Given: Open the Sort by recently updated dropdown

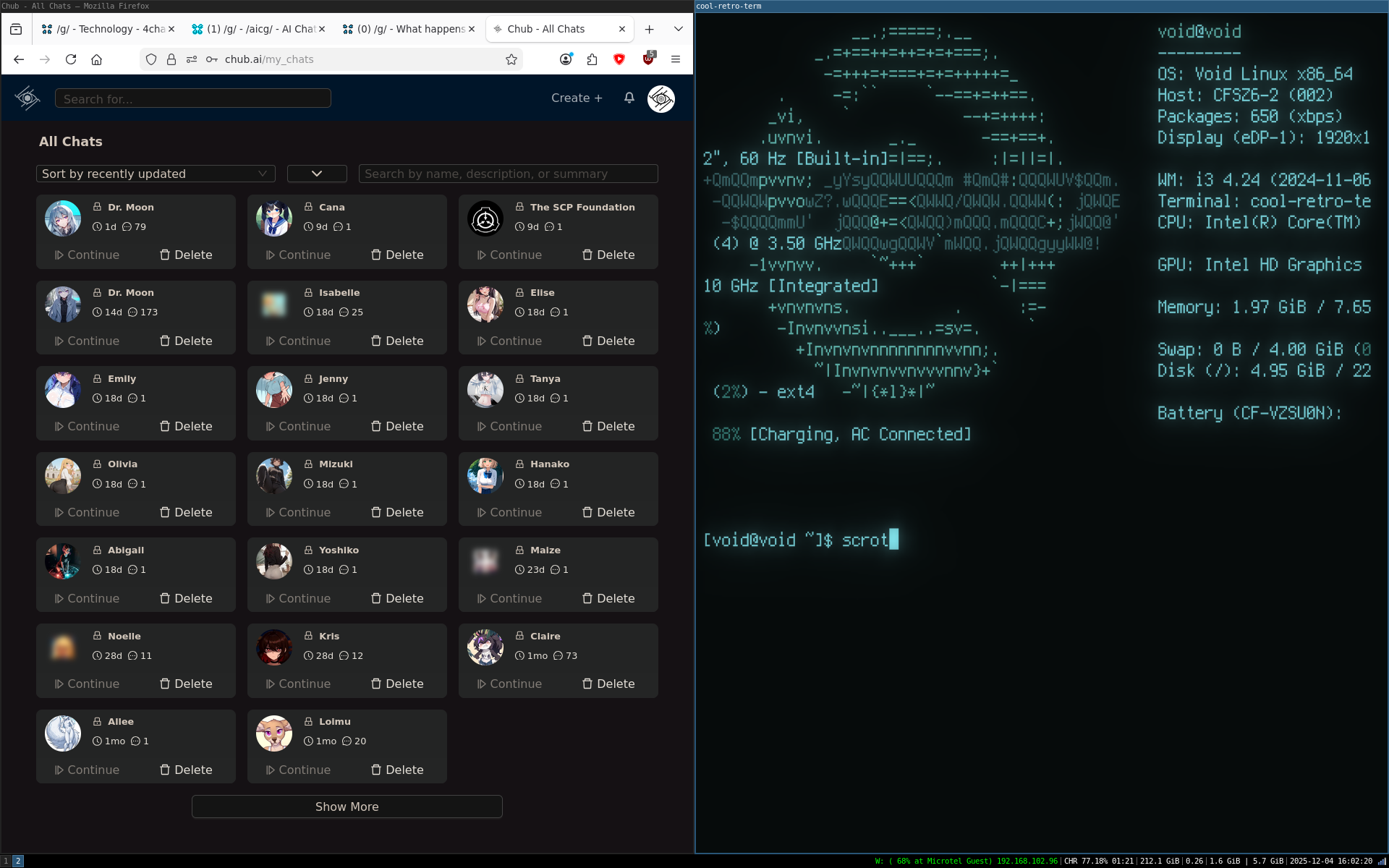Looking at the screenshot, I should pos(156,174).
